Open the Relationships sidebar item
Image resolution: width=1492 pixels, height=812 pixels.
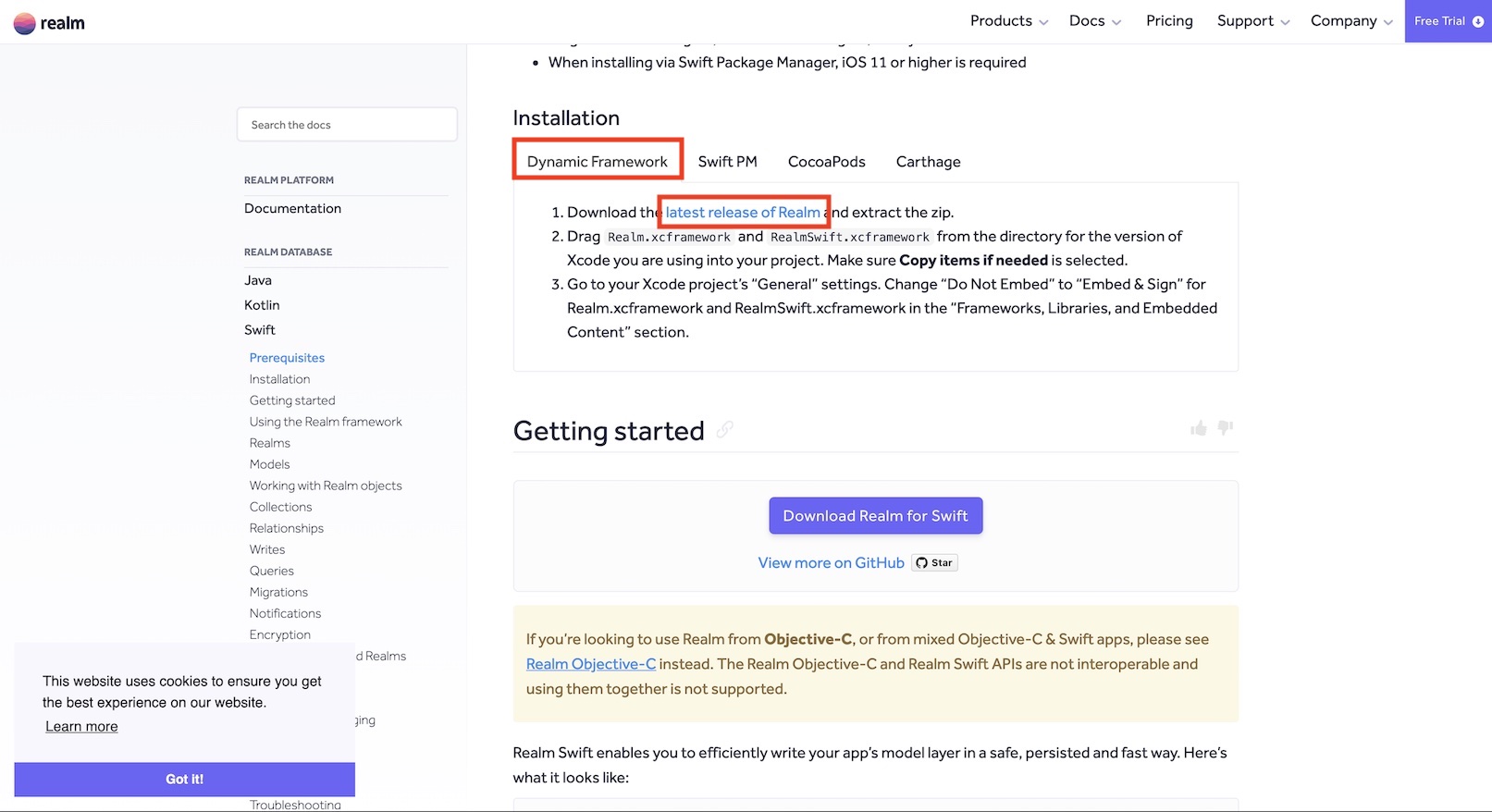click(x=287, y=528)
